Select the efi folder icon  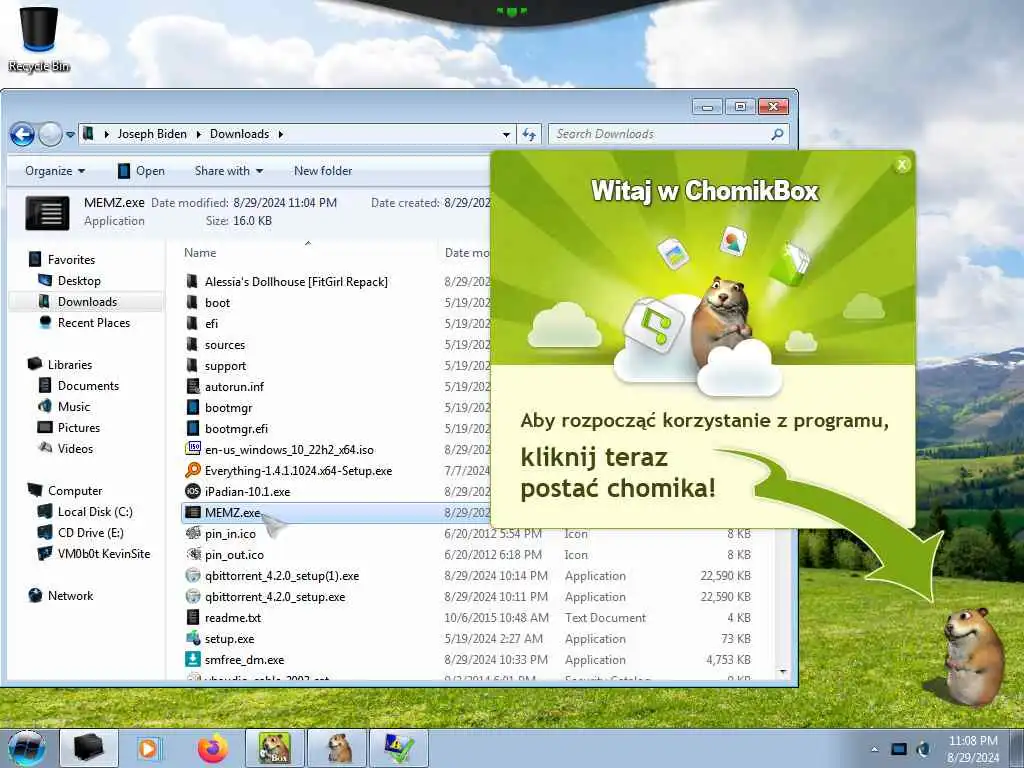[x=193, y=323]
